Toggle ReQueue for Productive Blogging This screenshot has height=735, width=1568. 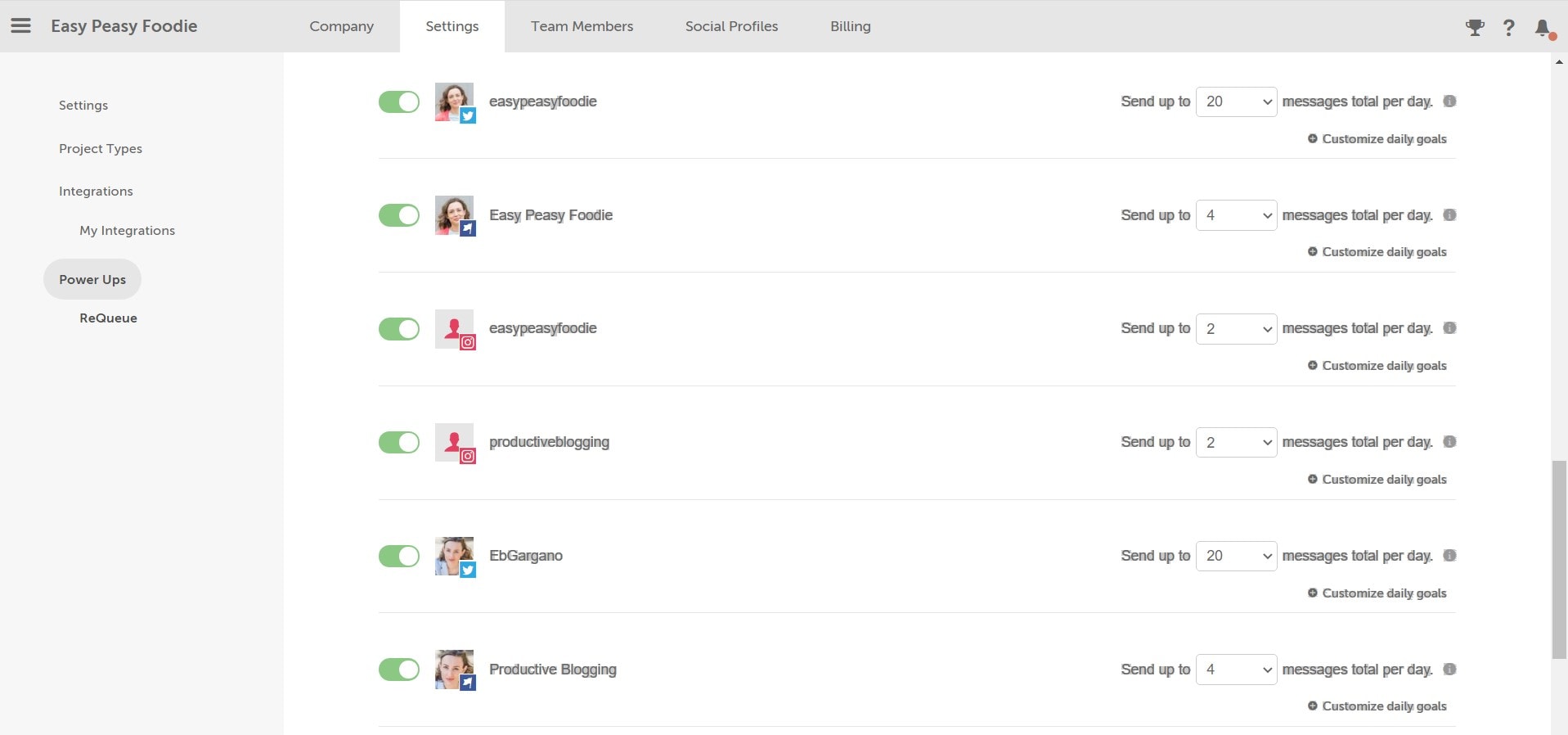(x=399, y=670)
